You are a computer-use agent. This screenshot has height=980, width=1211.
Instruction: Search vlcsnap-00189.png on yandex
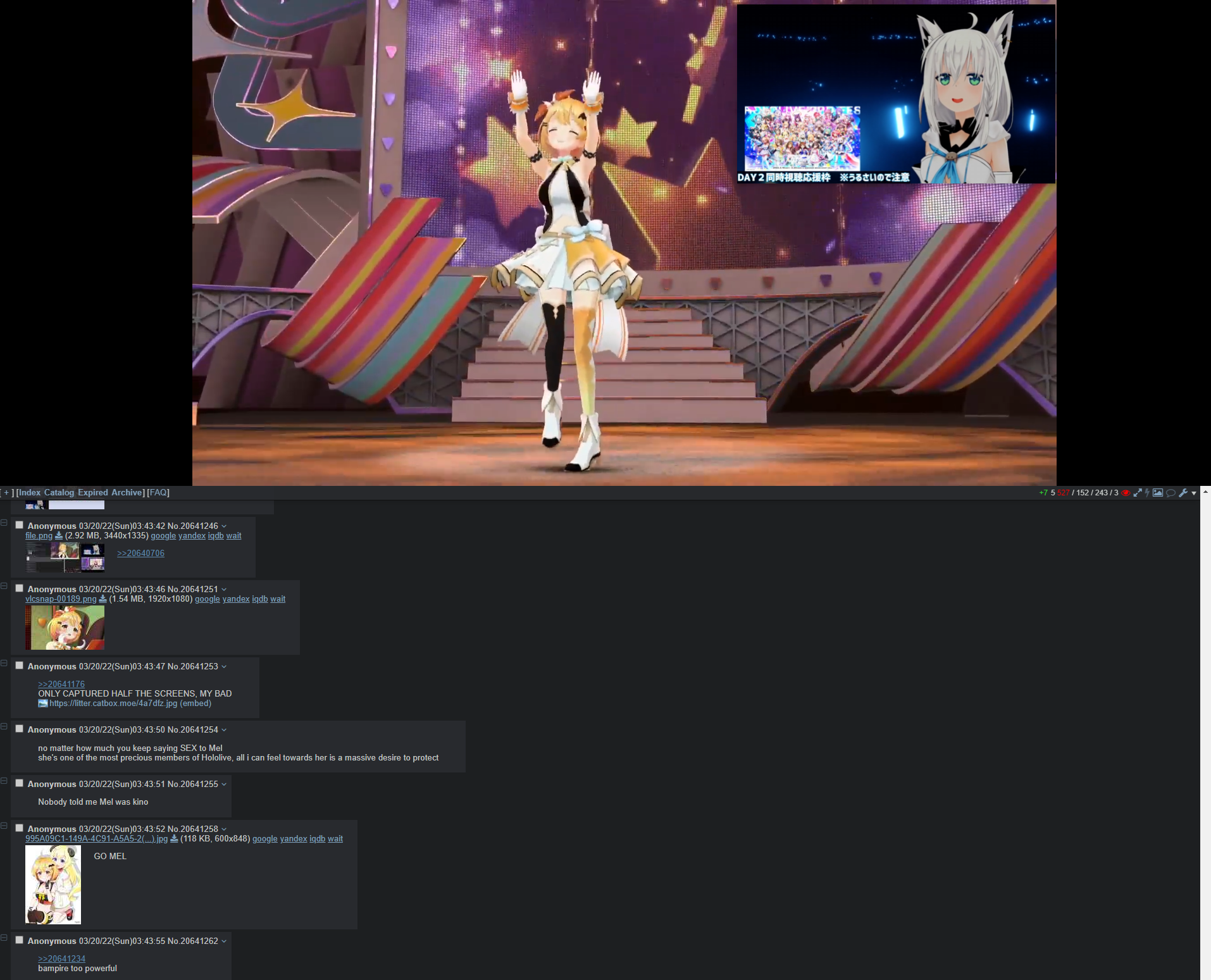(236, 599)
